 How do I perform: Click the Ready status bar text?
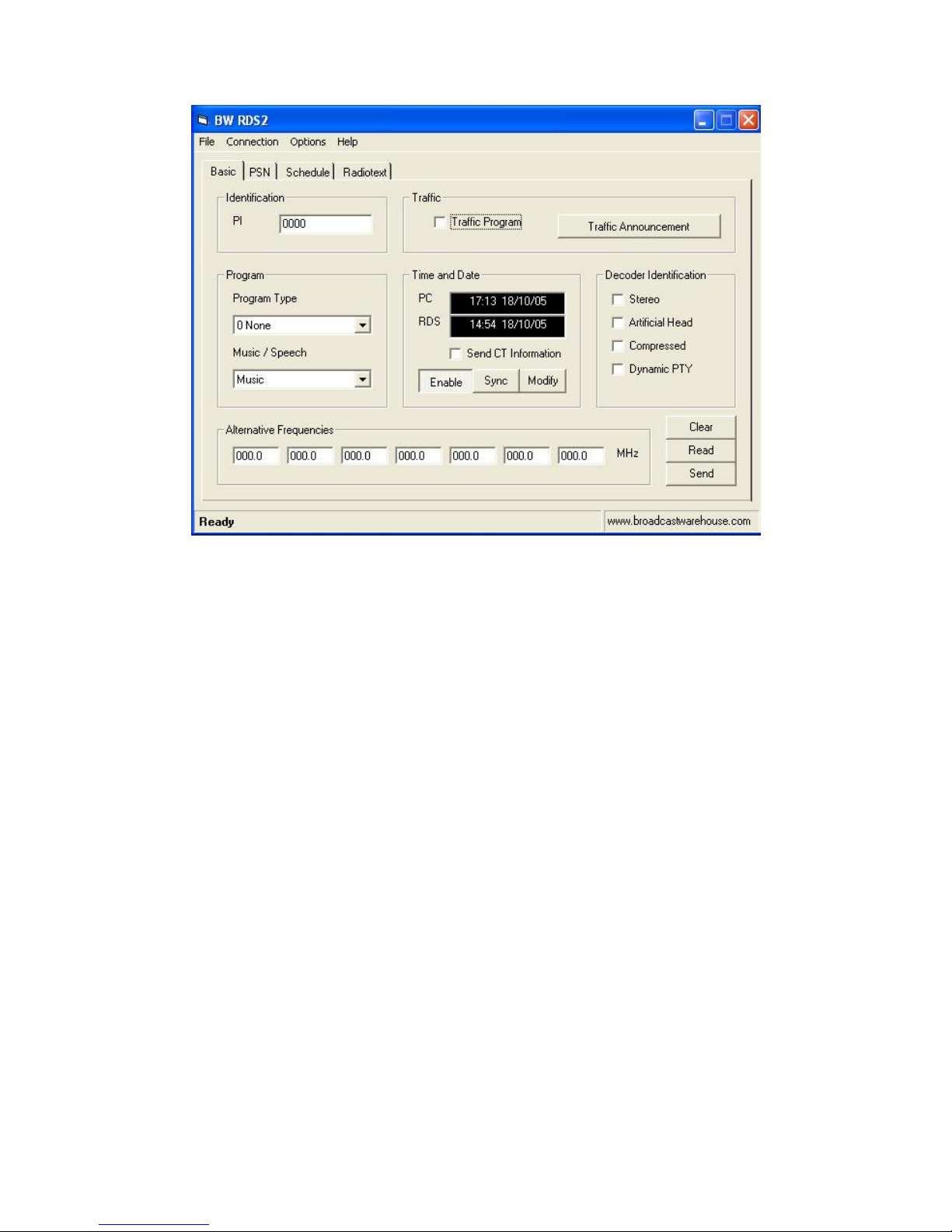[x=216, y=522]
